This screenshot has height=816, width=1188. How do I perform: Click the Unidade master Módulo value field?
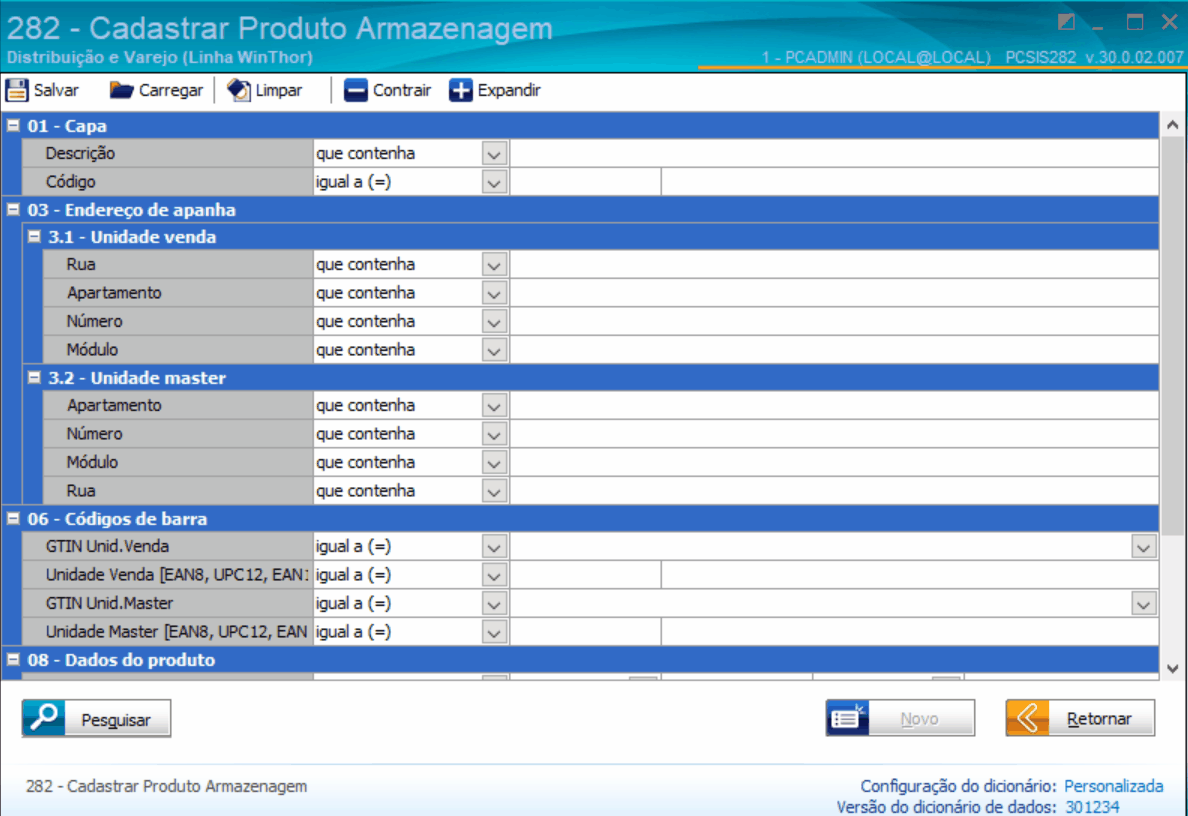[x=834, y=462]
